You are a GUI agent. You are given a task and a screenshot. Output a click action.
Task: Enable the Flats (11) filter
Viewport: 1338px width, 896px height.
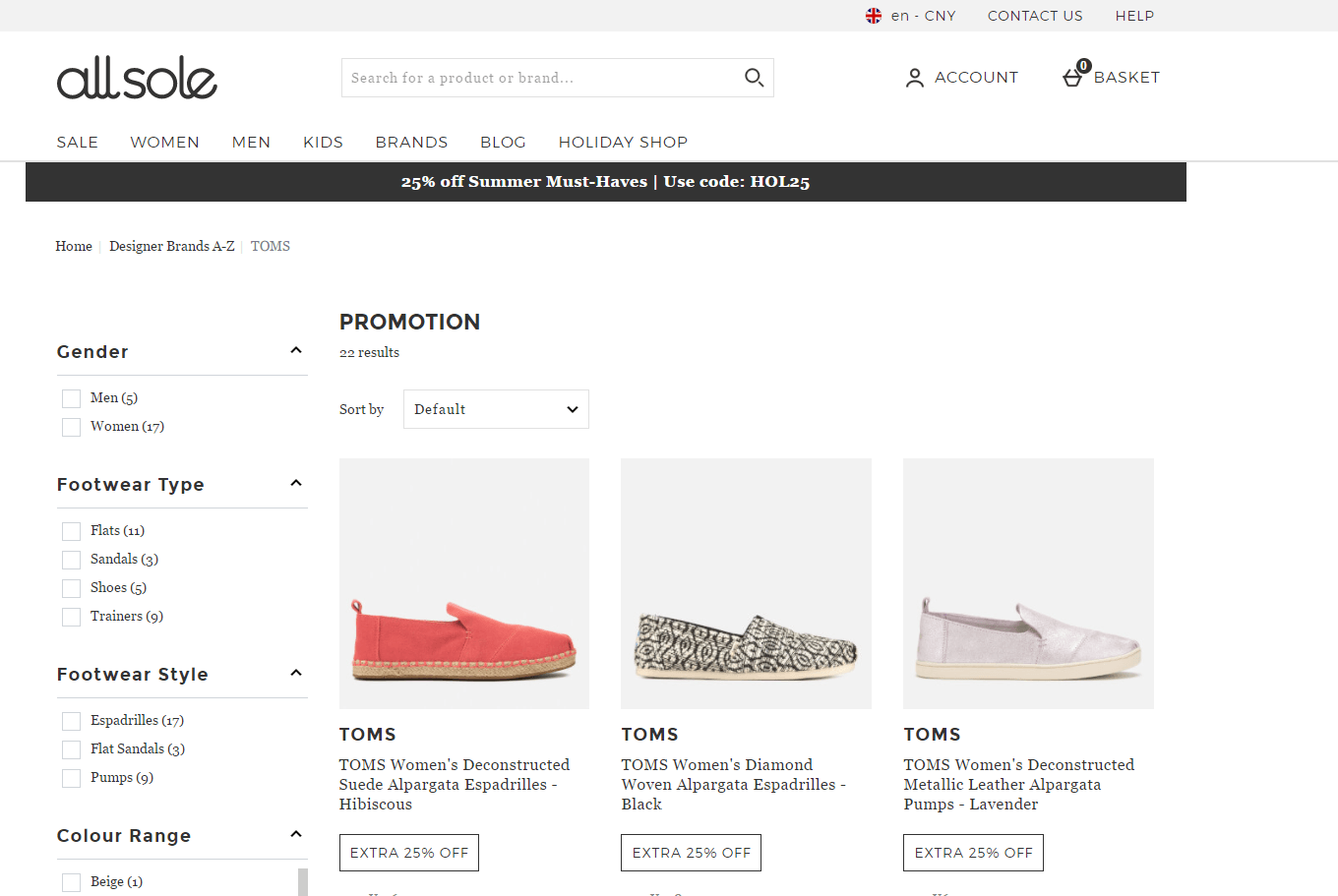(71, 531)
